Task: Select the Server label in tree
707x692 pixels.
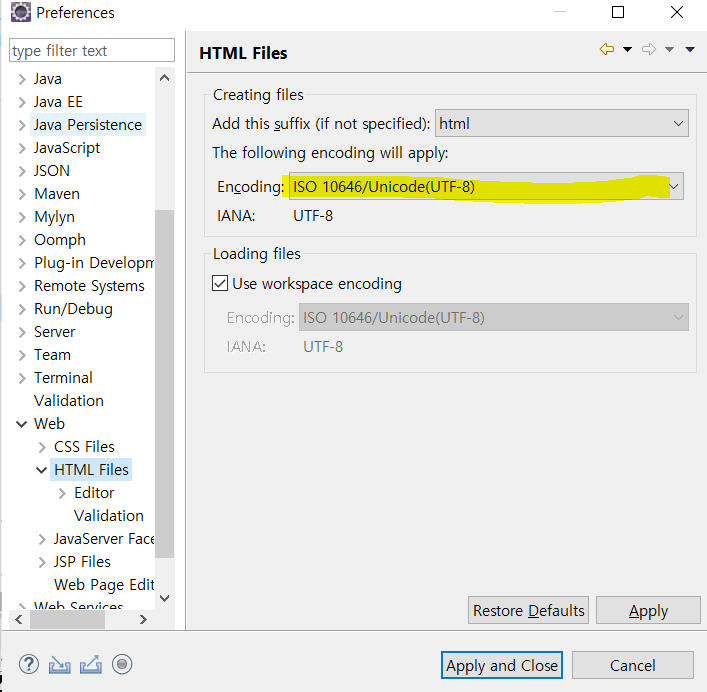Action: (55, 332)
